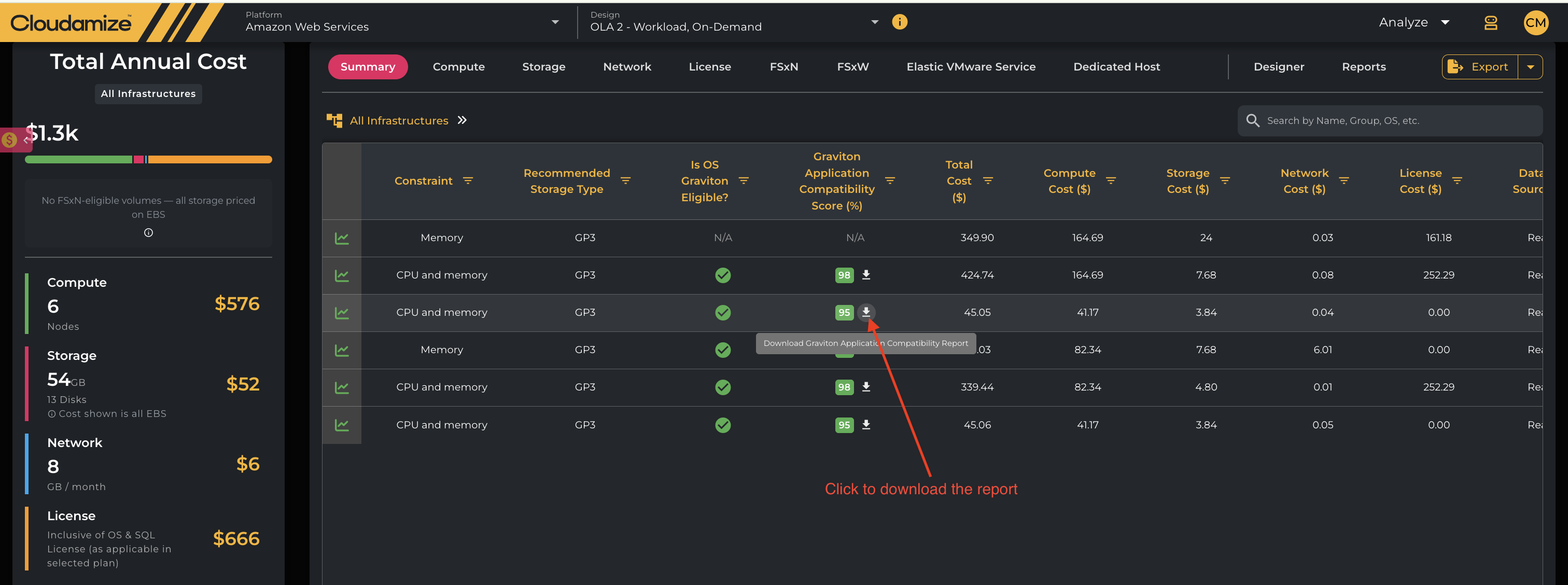The height and width of the screenshot is (585, 1568).
Task: Filter the Graviton Compatibility Score column
Action: 889,181
